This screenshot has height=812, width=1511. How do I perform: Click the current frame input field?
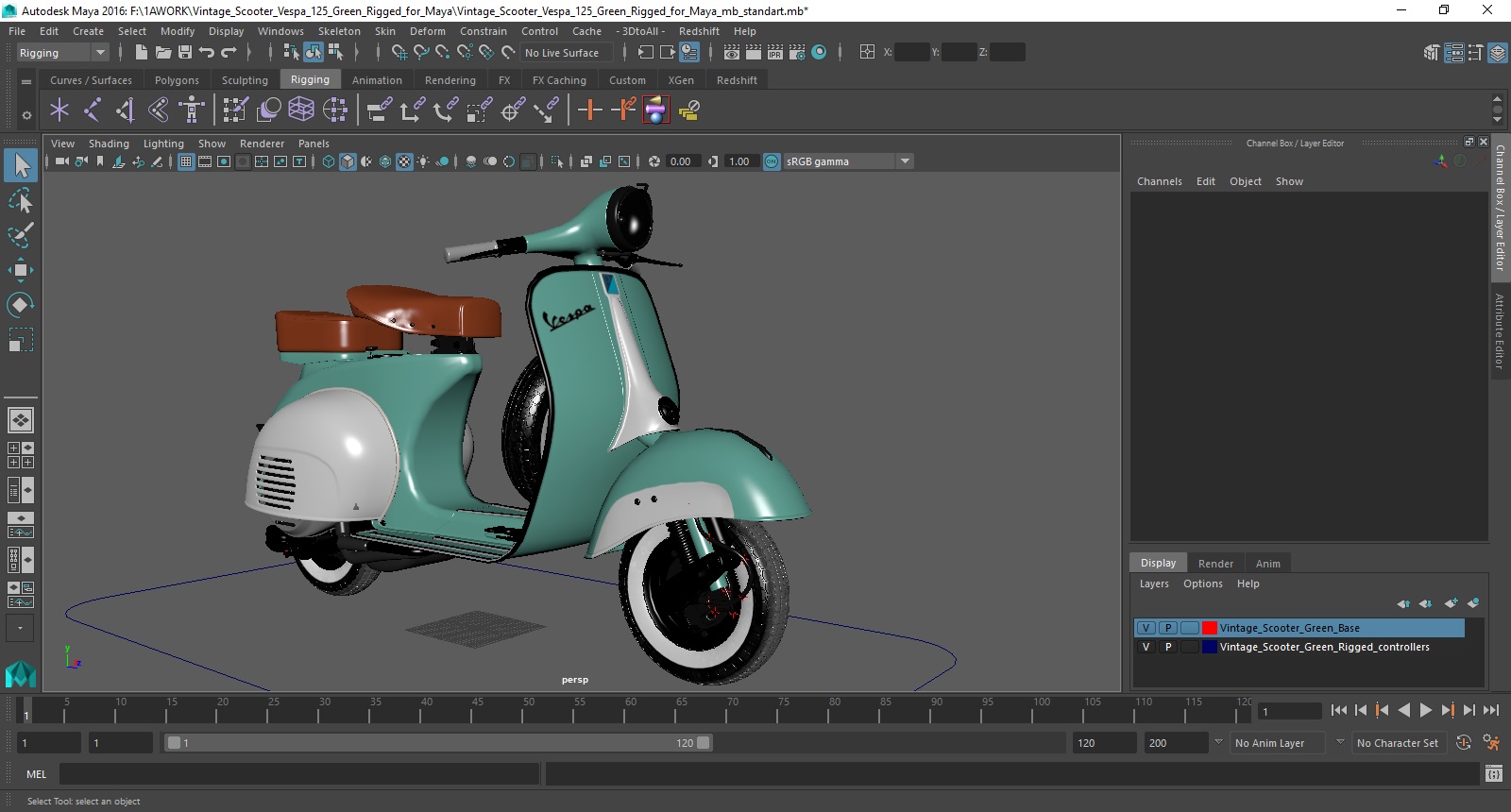[x=1290, y=712]
